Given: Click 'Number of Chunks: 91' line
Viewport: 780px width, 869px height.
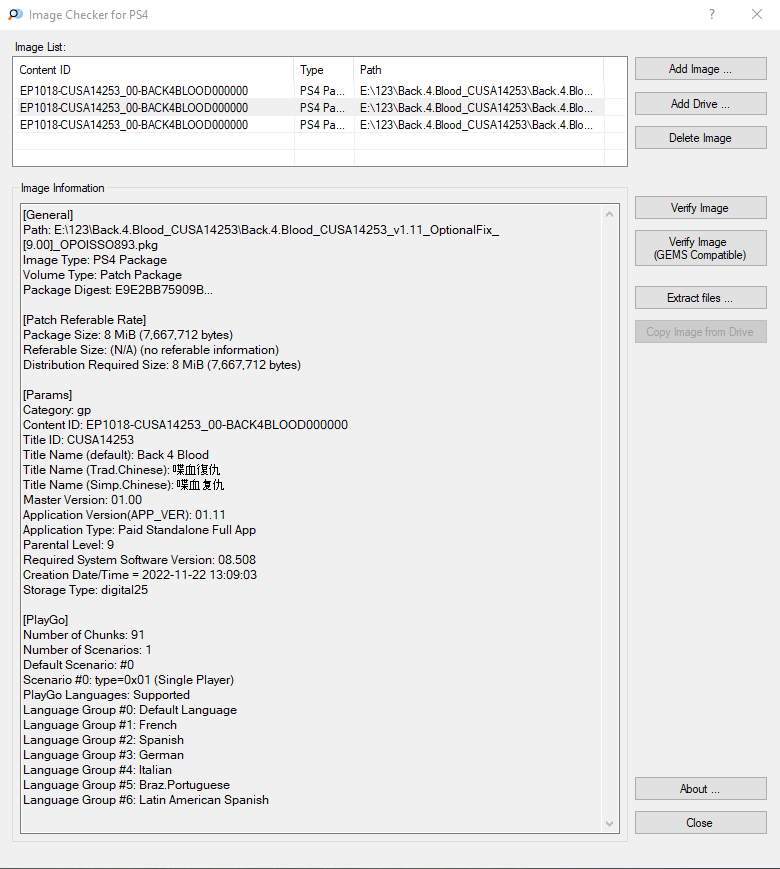Looking at the screenshot, I should pyautogui.click(x=84, y=634).
